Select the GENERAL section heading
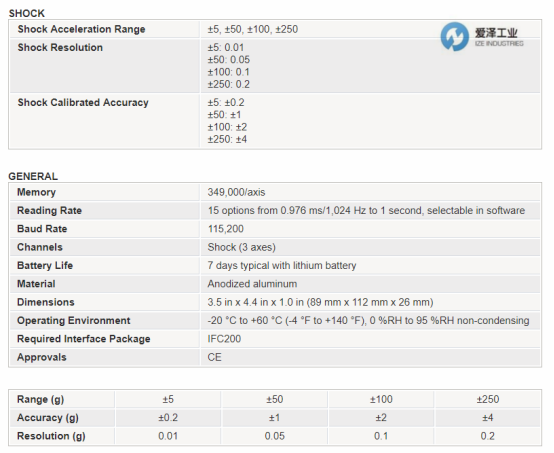 pos(33,176)
